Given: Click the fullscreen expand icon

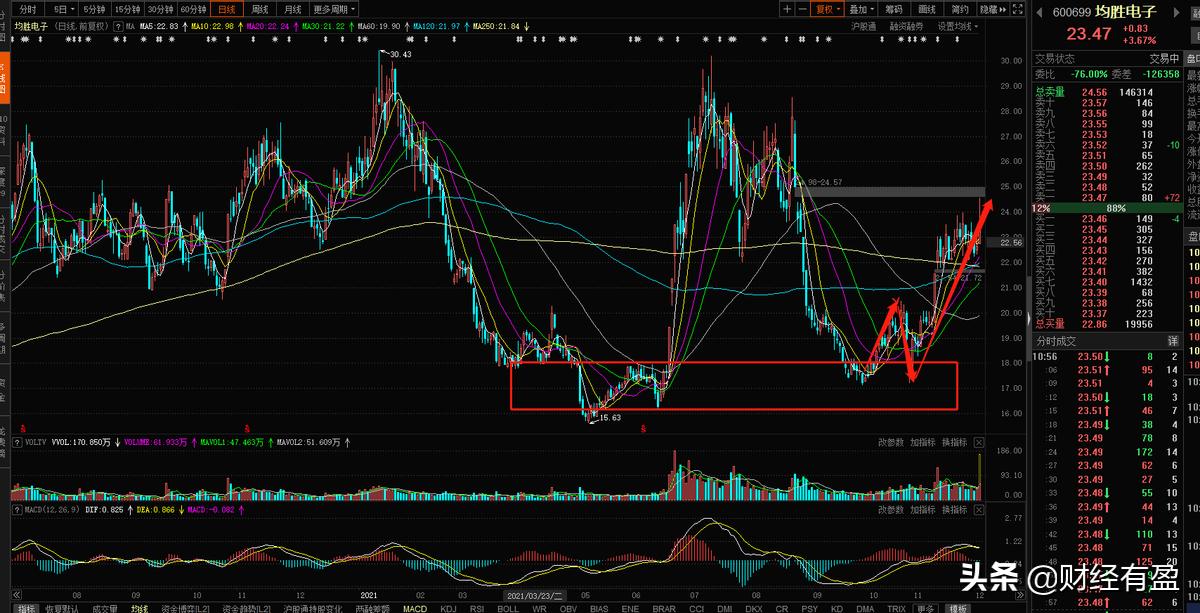Looking at the screenshot, I should (1018, 9).
